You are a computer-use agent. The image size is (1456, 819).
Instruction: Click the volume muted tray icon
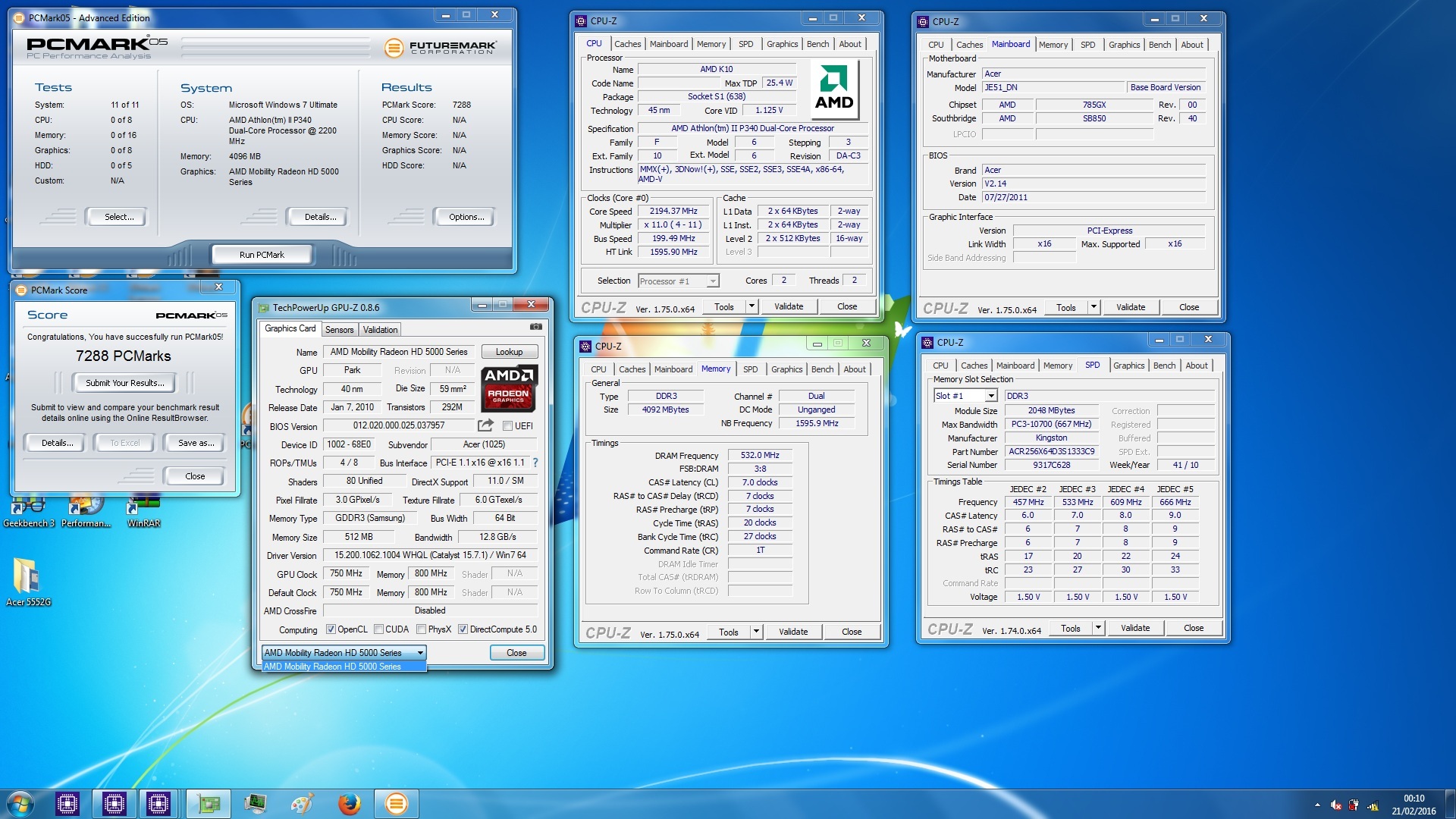click(x=1335, y=805)
